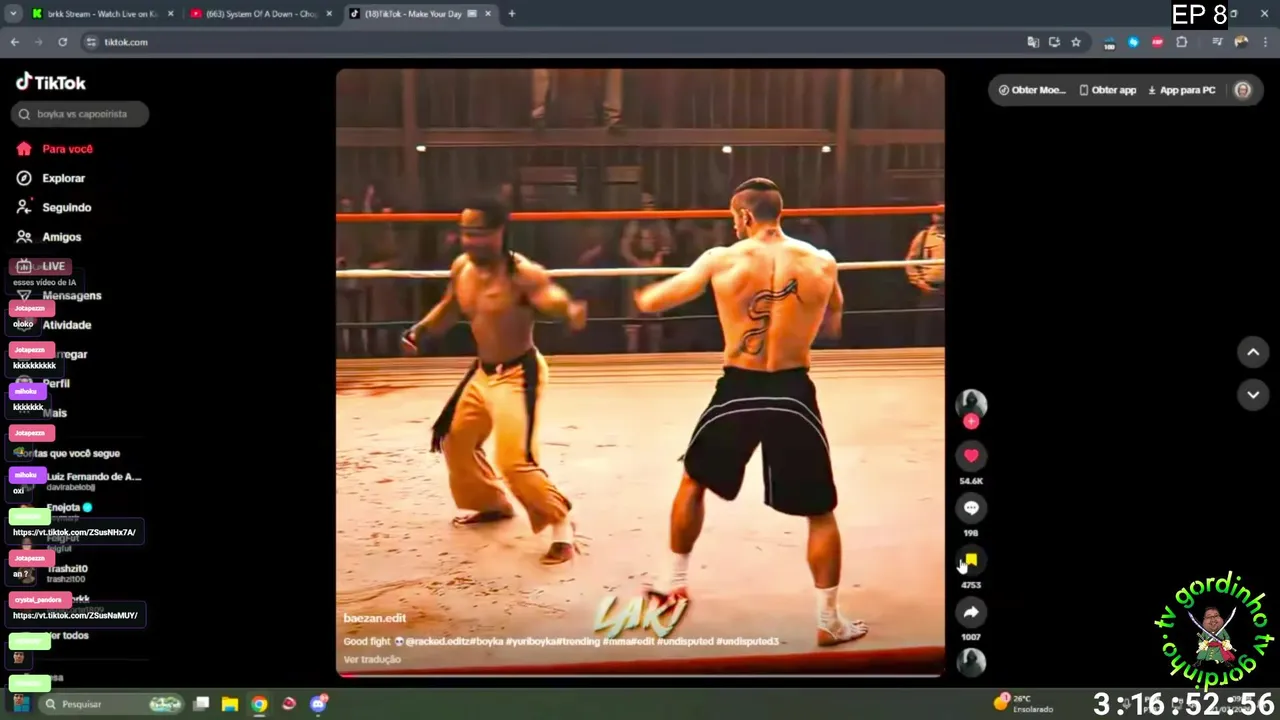
Task: Click the weather widget showing 26°C
Action: [1022, 703]
